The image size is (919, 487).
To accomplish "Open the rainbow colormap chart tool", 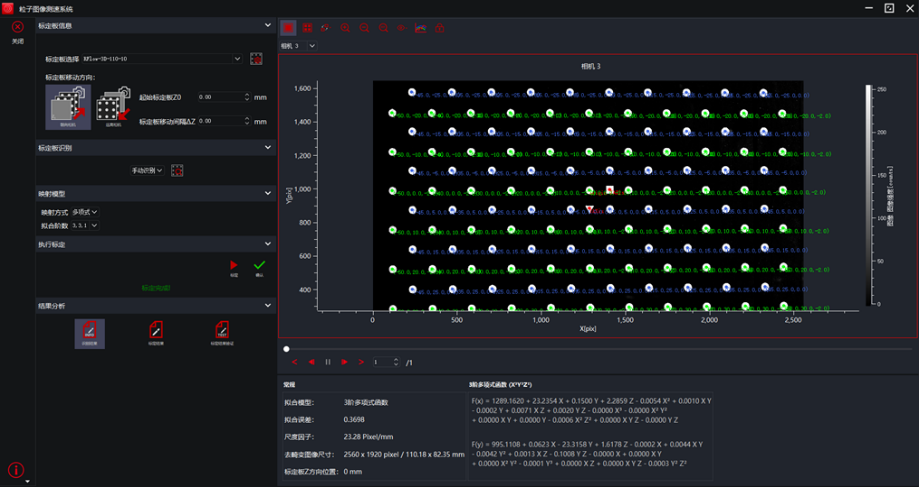I will click(421, 28).
